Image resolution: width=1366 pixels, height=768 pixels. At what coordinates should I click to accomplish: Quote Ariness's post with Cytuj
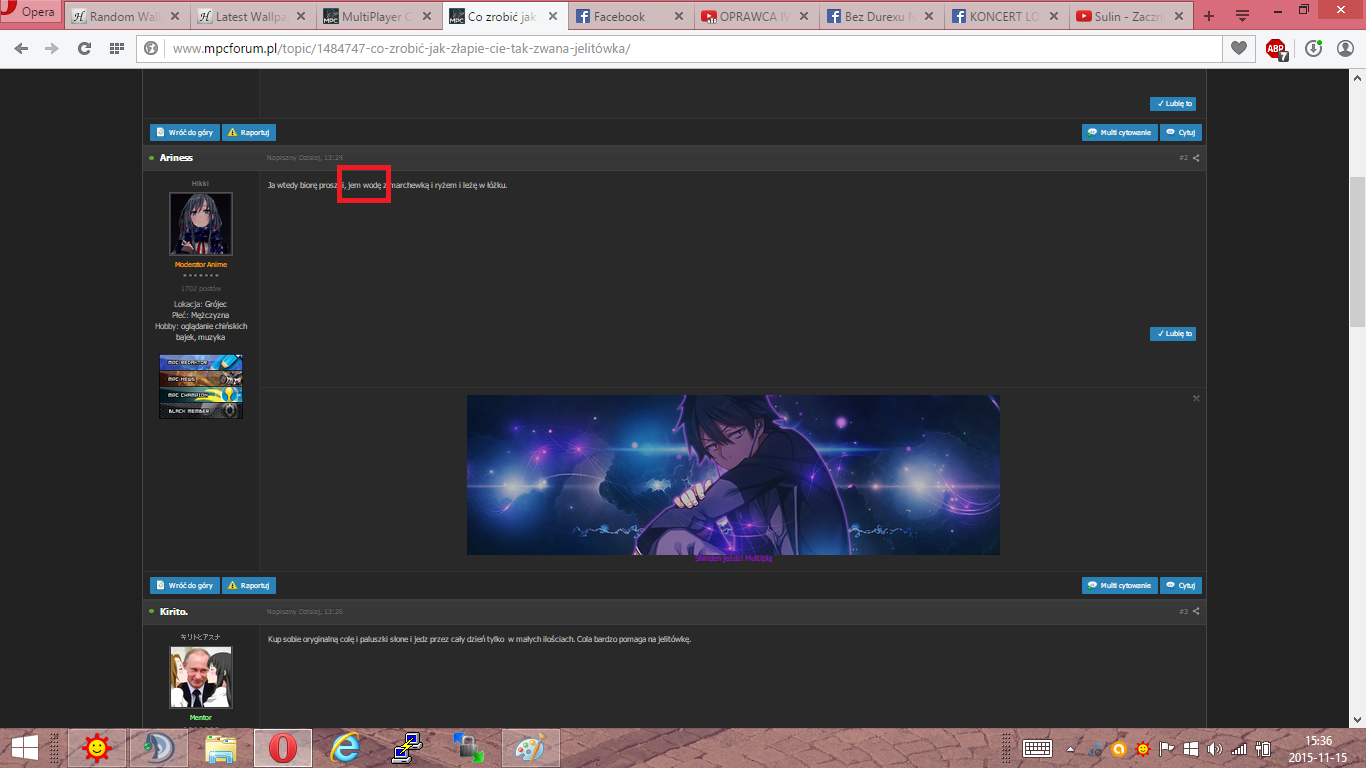1181,586
